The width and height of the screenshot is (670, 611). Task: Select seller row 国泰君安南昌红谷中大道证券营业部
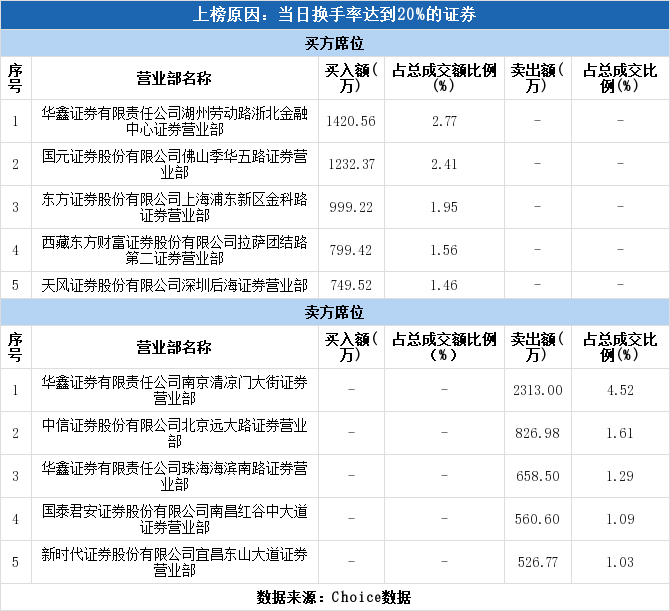[x=335, y=519]
